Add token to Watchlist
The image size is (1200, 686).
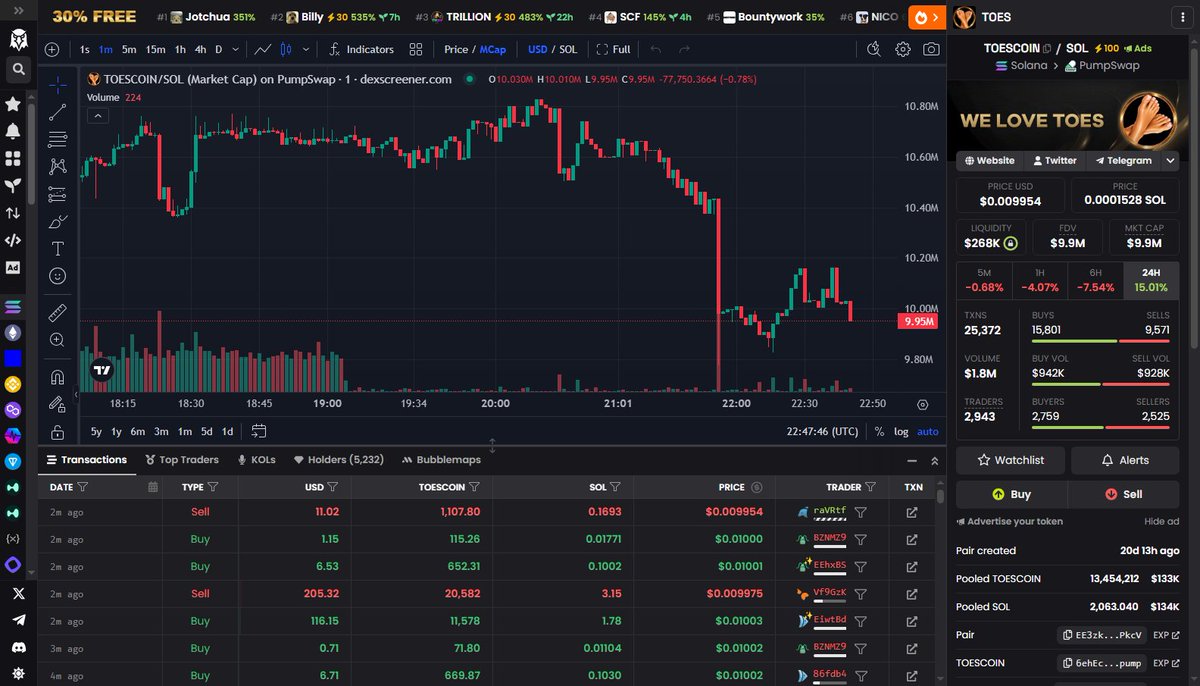[1010, 460]
